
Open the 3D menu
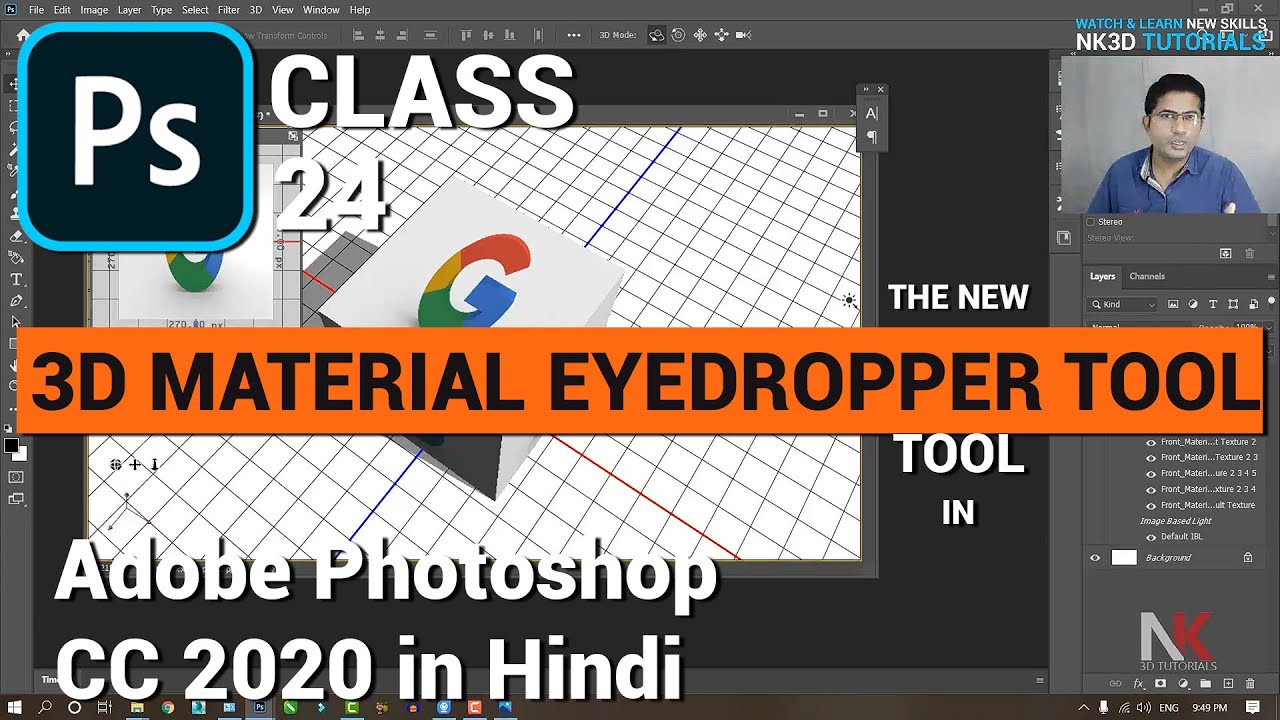point(255,9)
